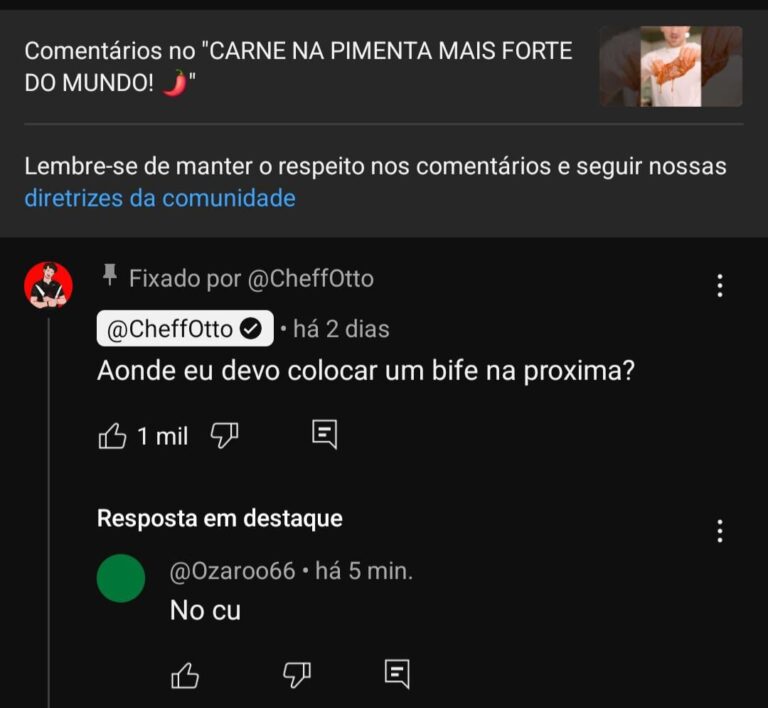Reply to the pinned comment via reply icon
The image size is (768, 708).
tap(325, 434)
